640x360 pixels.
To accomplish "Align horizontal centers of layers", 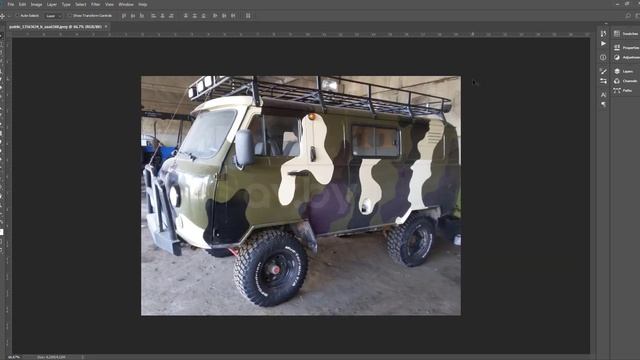I will click(x=162, y=16).
